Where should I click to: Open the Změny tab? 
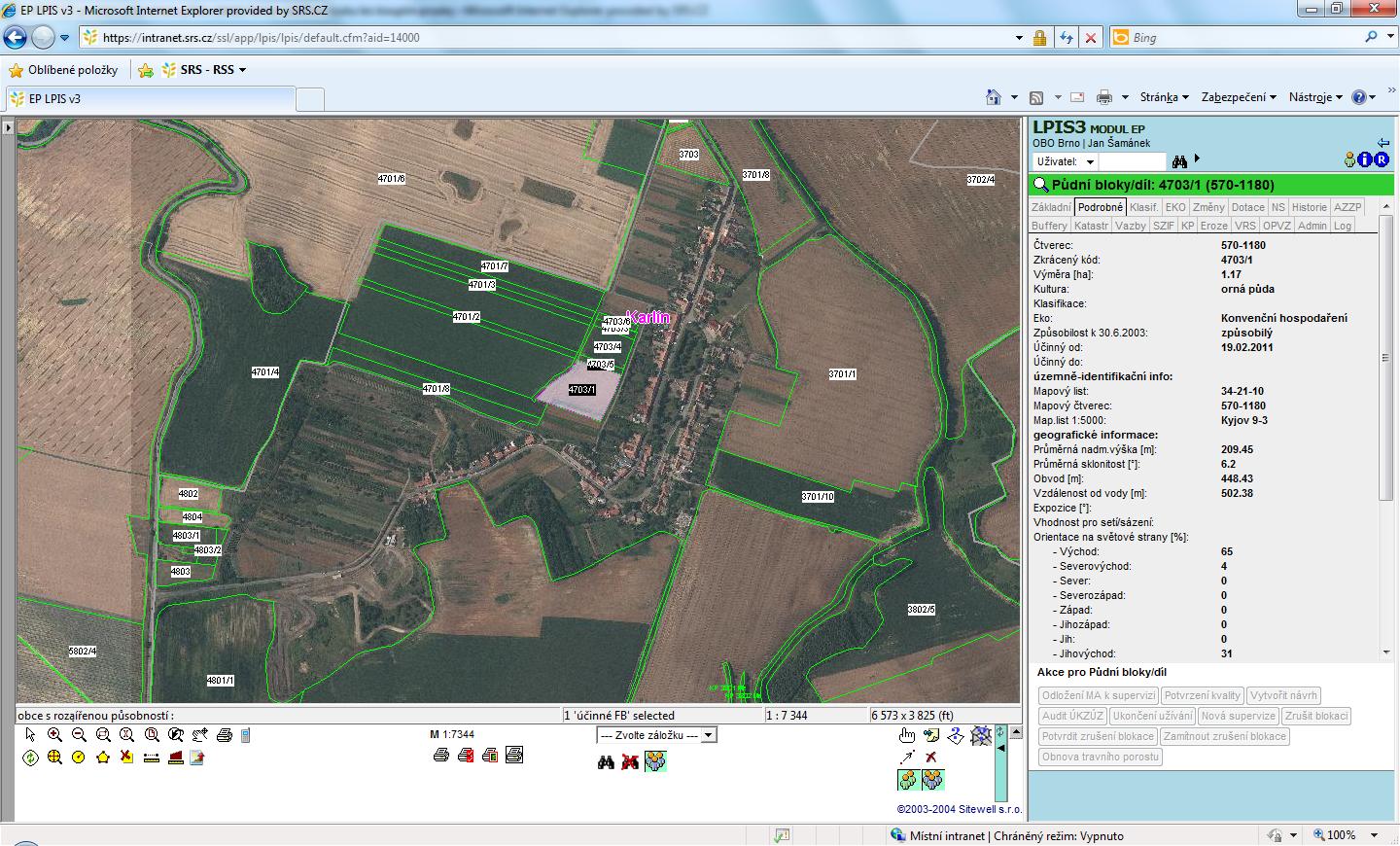tap(1208, 207)
